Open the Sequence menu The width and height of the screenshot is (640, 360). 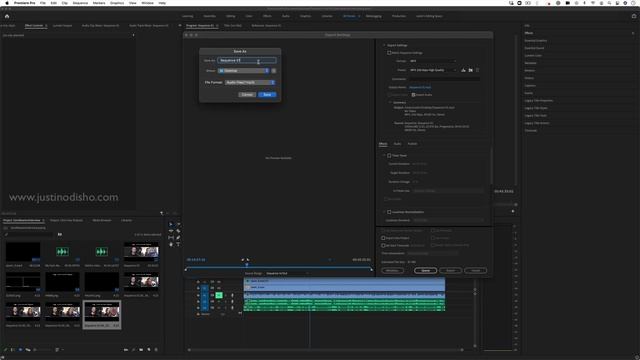80,3
